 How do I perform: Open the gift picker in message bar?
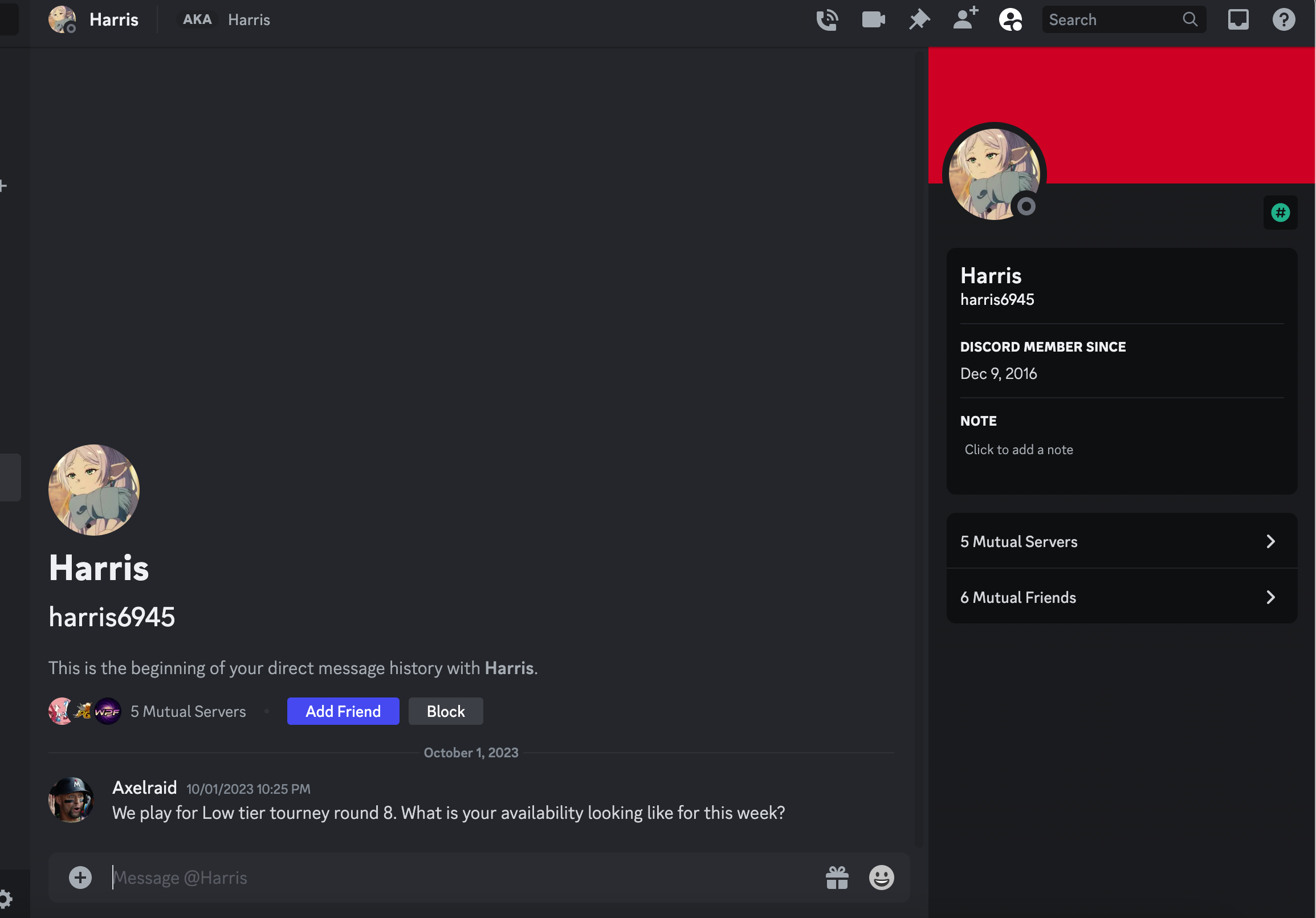[837, 878]
